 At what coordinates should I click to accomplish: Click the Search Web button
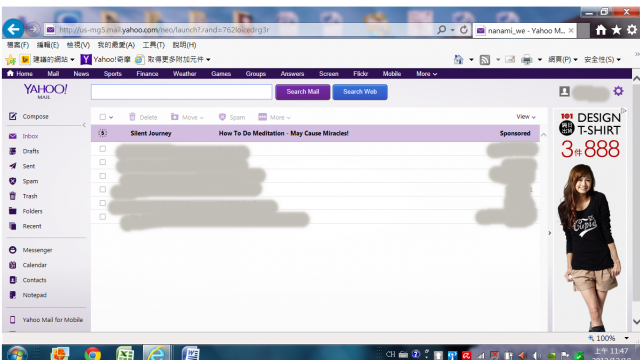coord(360,92)
